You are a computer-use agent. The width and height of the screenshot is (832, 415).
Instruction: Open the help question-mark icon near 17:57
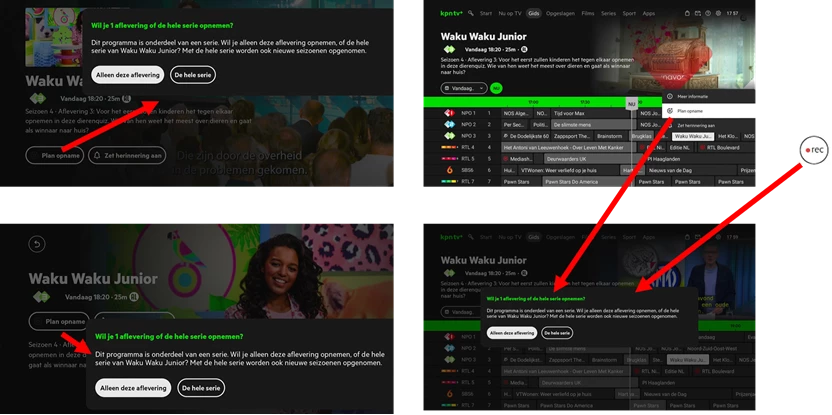coord(708,13)
